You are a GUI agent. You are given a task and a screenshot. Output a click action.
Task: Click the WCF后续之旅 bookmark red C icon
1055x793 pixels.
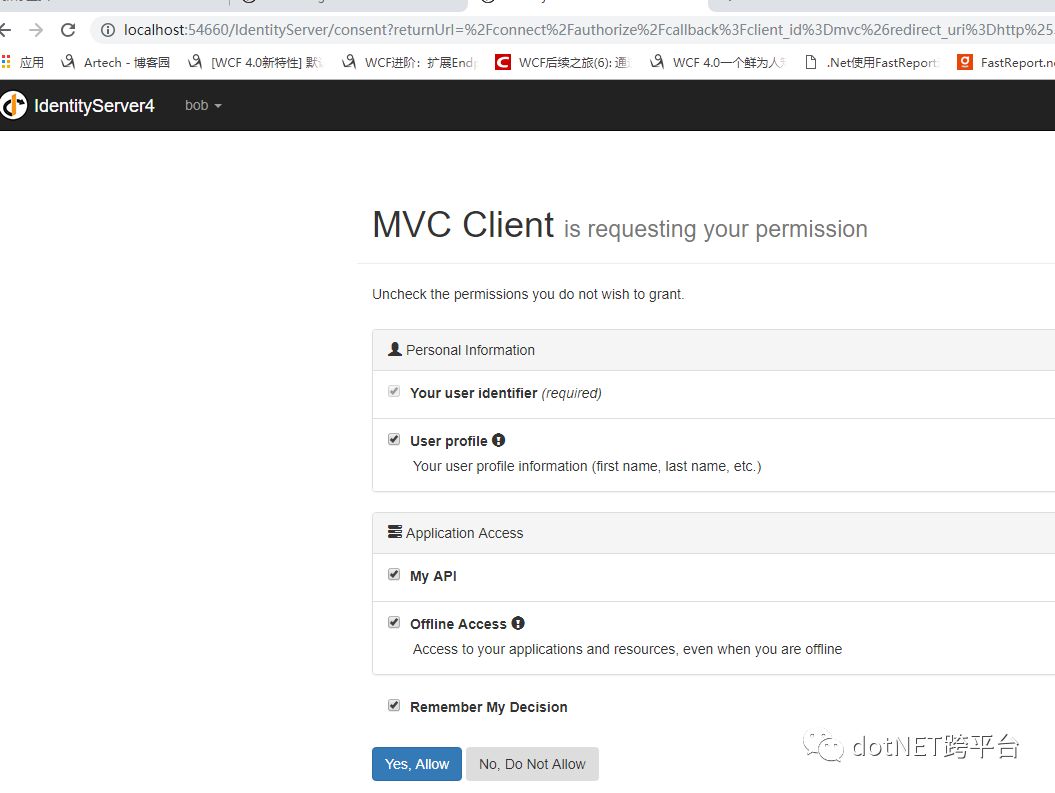503,63
